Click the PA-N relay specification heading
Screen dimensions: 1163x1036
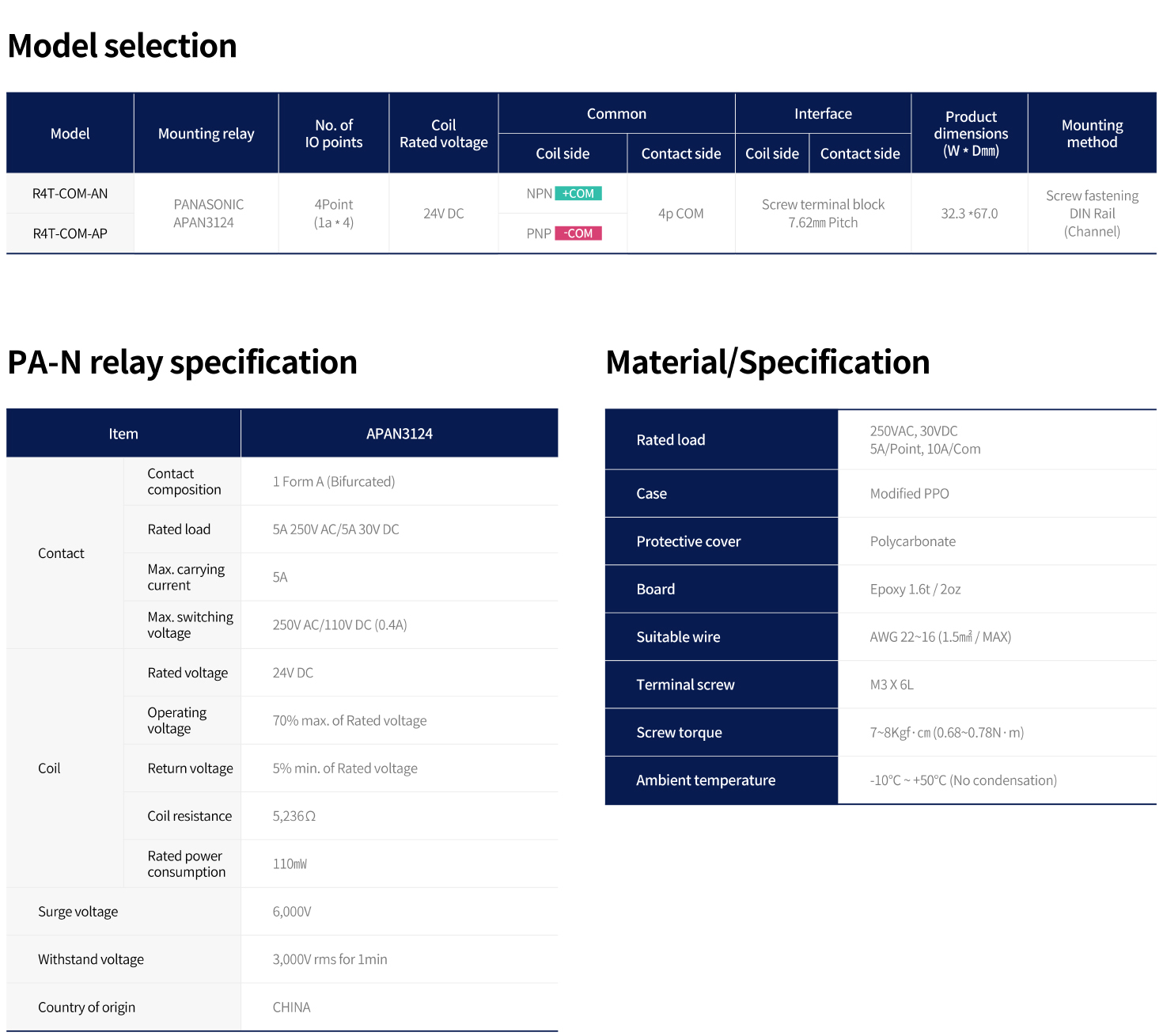pos(183,362)
